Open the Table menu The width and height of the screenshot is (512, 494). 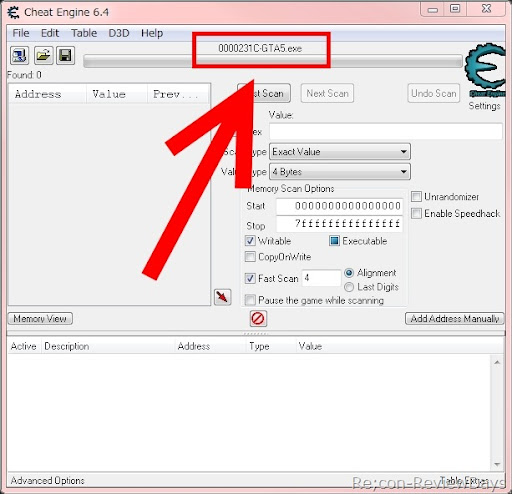[84, 33]
